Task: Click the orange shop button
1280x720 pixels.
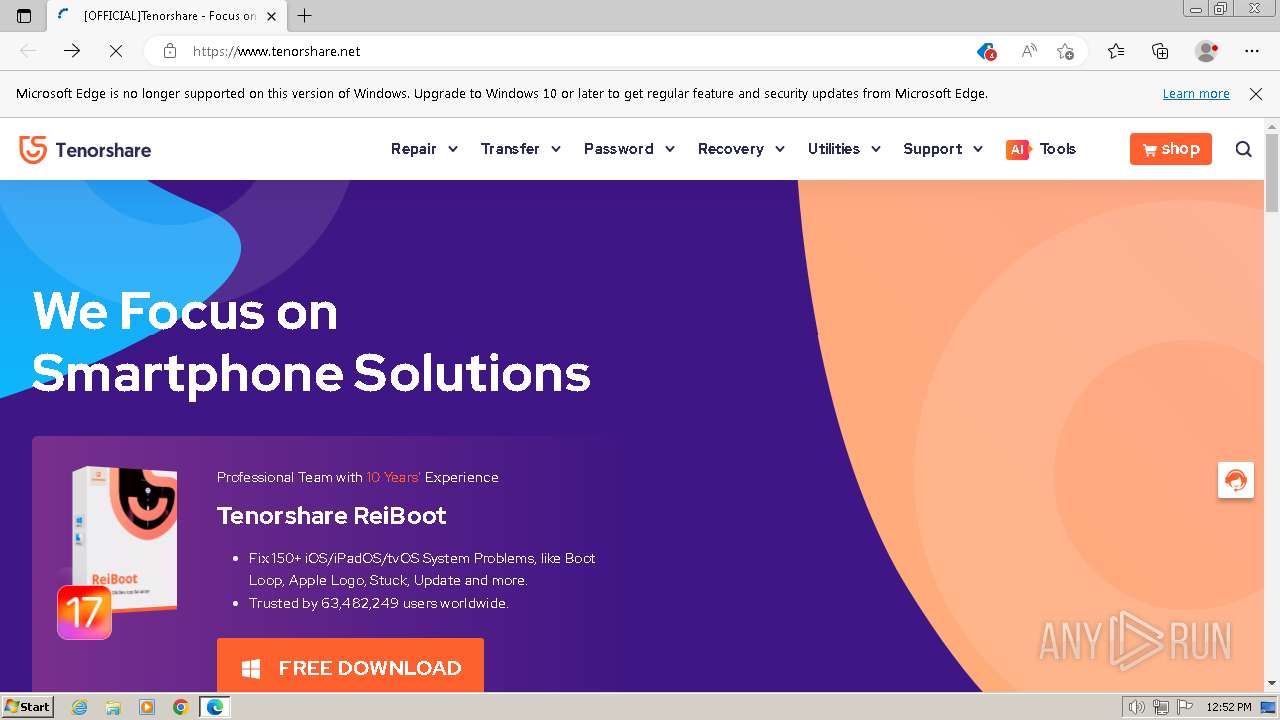Action: [1170, 149]
